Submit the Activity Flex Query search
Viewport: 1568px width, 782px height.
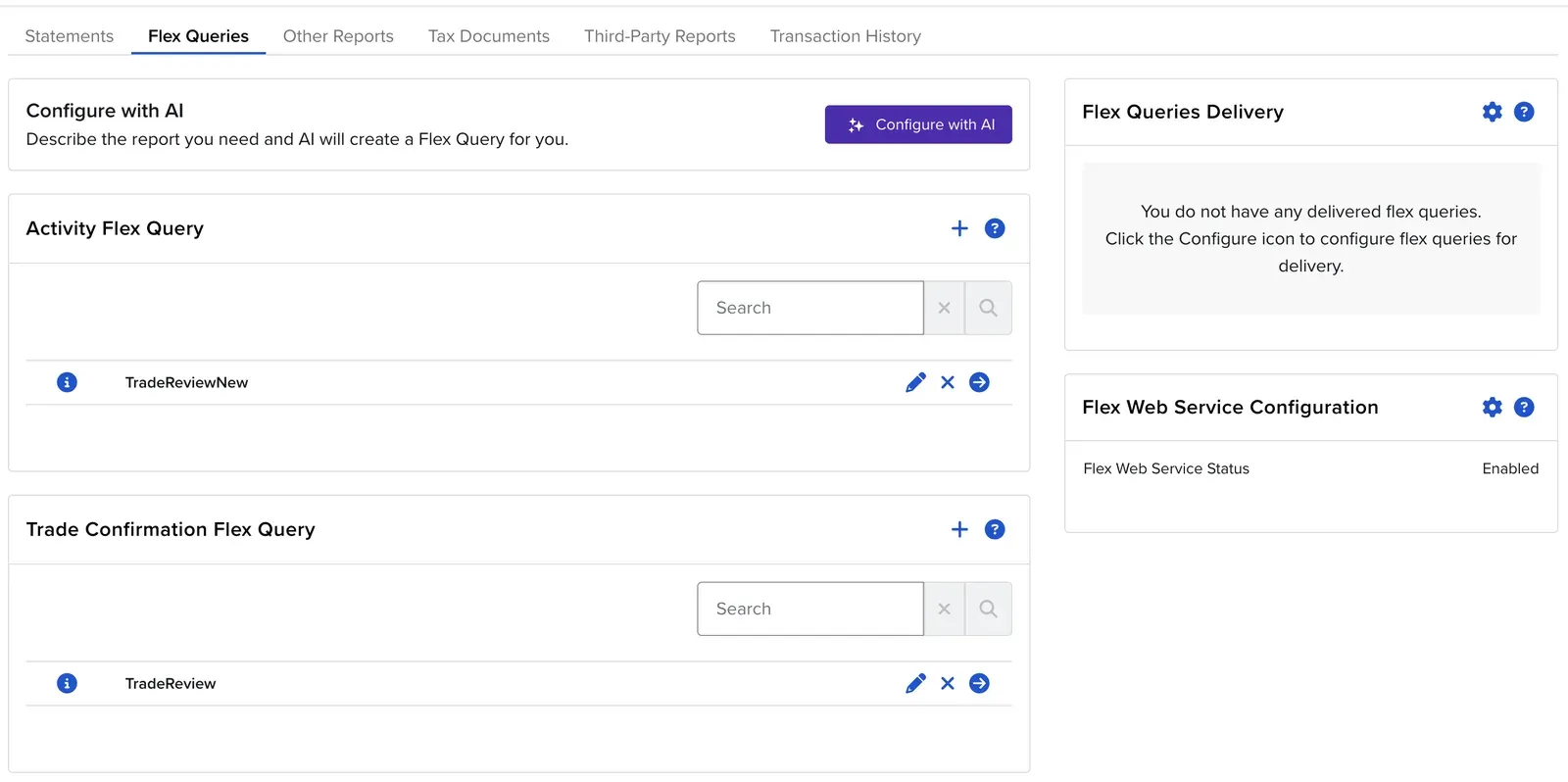988,308
